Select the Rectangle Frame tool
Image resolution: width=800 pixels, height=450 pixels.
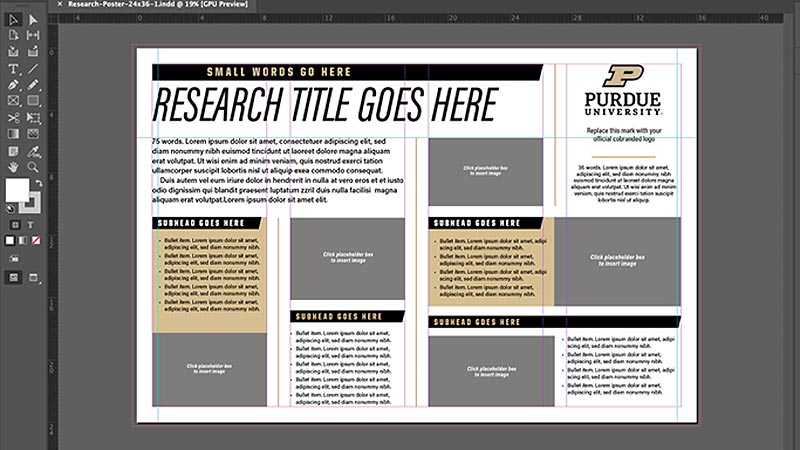pyautogui.click(x=13, y=101)
